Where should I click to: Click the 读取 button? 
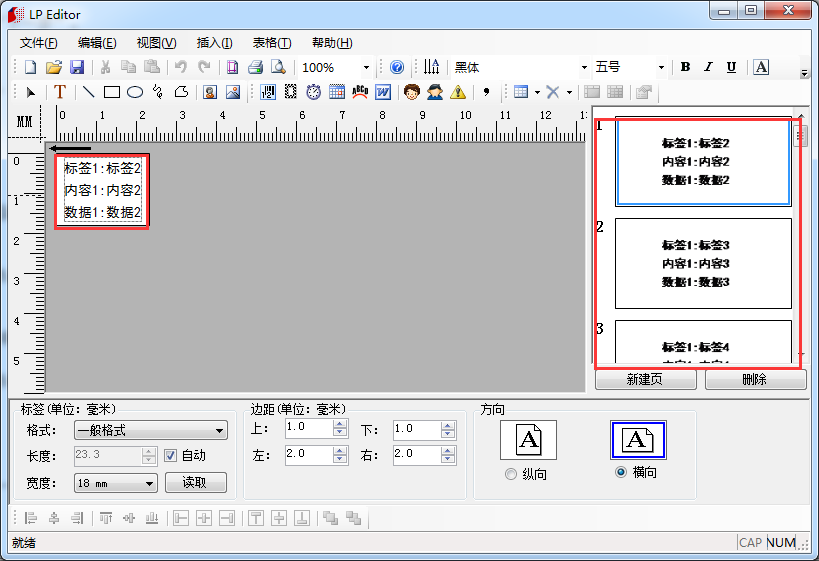tap(196, 483)
